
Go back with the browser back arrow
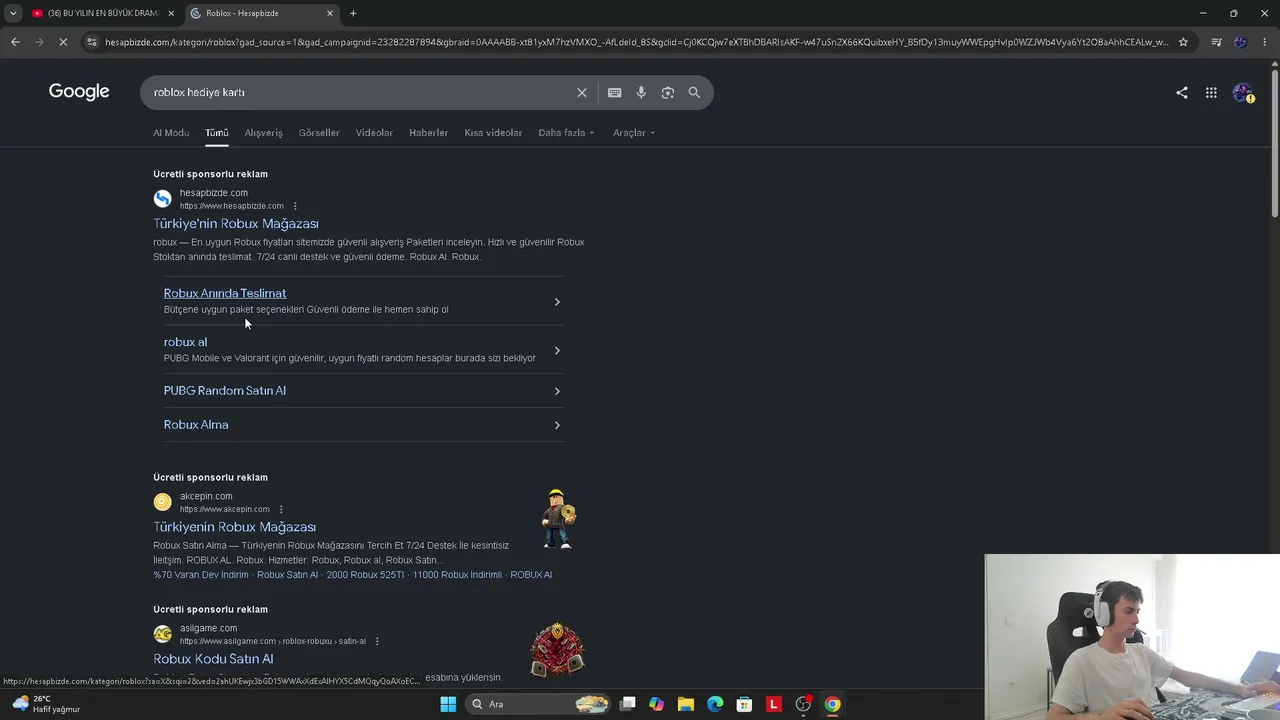point(15,42)
